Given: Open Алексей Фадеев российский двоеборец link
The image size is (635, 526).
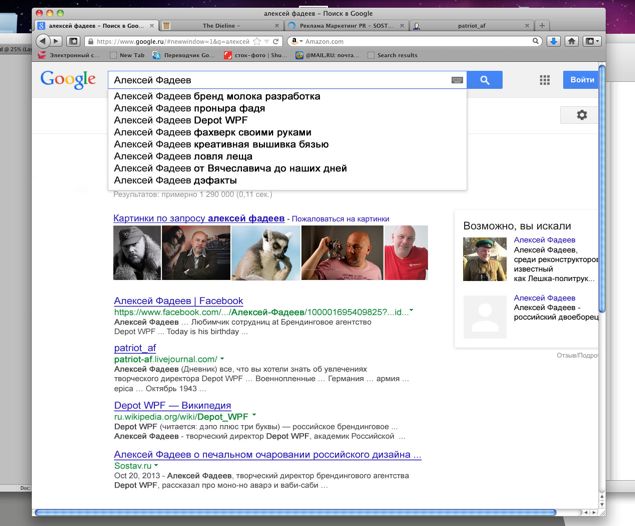Looking at the screenshot, I should click(544, 298).
